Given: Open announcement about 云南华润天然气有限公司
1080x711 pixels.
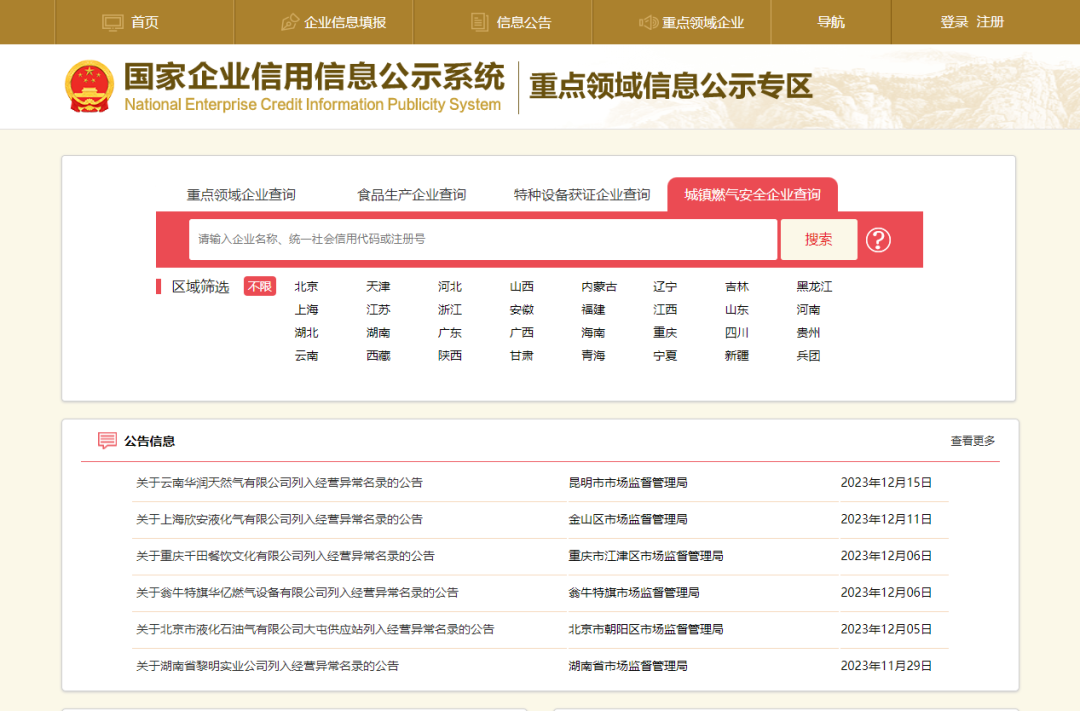Looking at the screenshot, I should (x=279, y=483).
